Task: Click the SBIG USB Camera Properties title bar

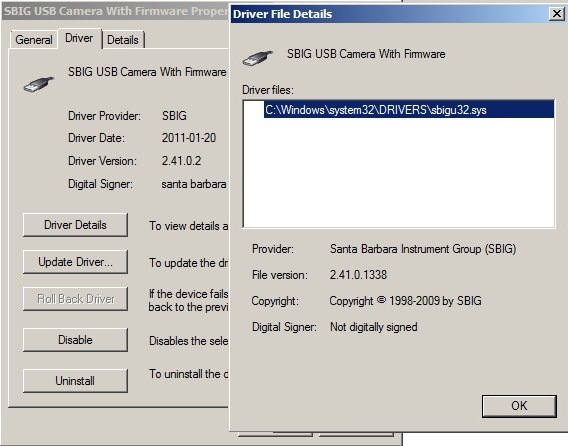Action: point(116,11)
